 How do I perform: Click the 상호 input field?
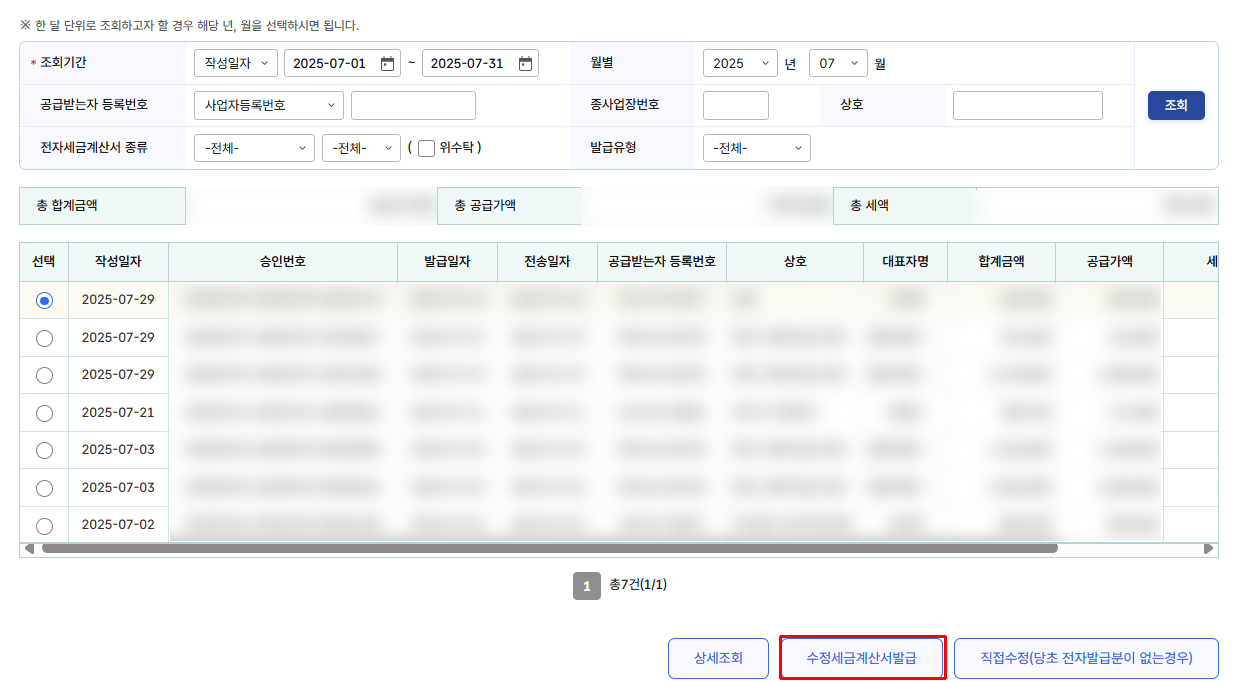tap(1028, 105)
